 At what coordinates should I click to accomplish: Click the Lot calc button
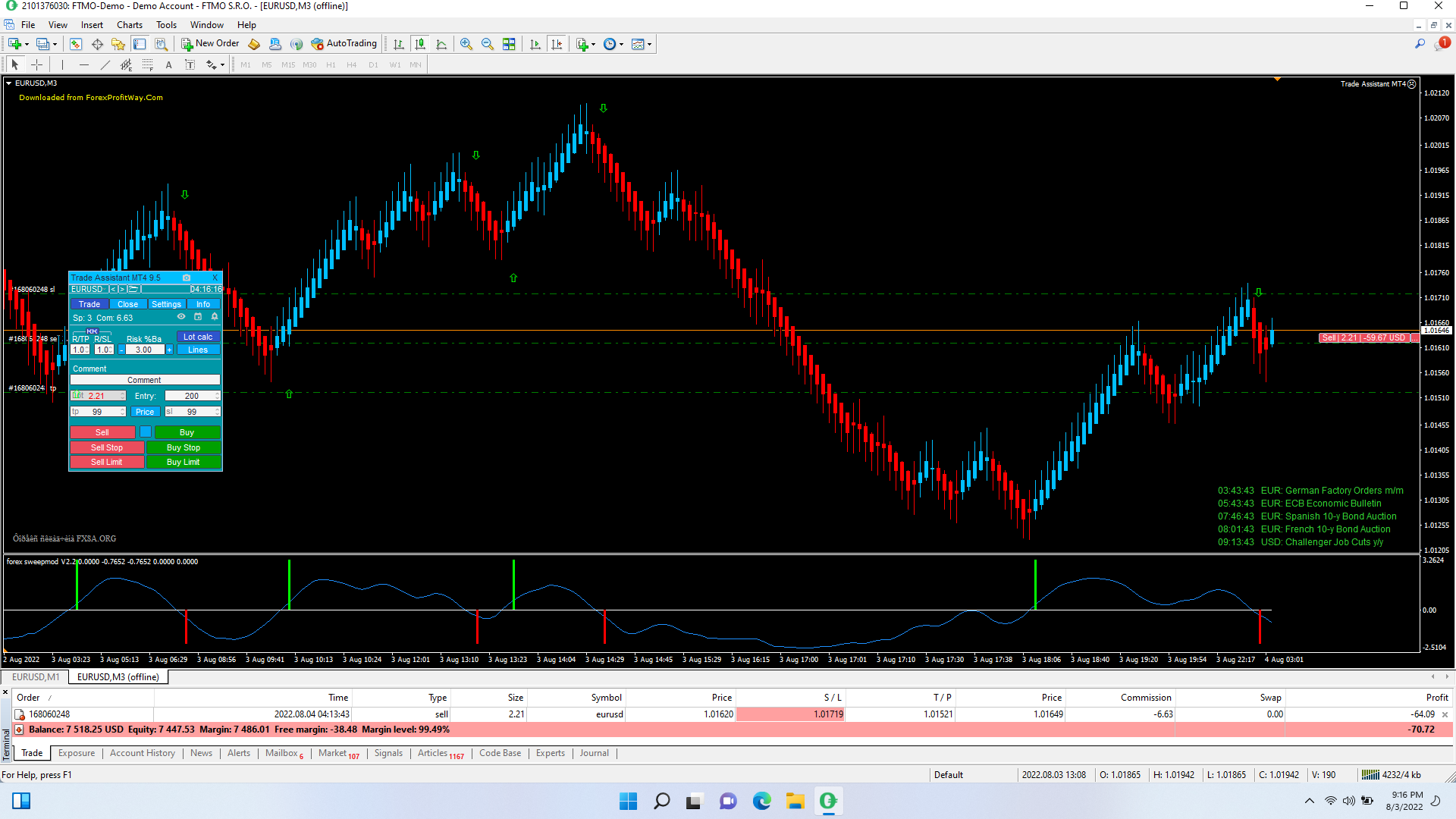tap(198, 337)
